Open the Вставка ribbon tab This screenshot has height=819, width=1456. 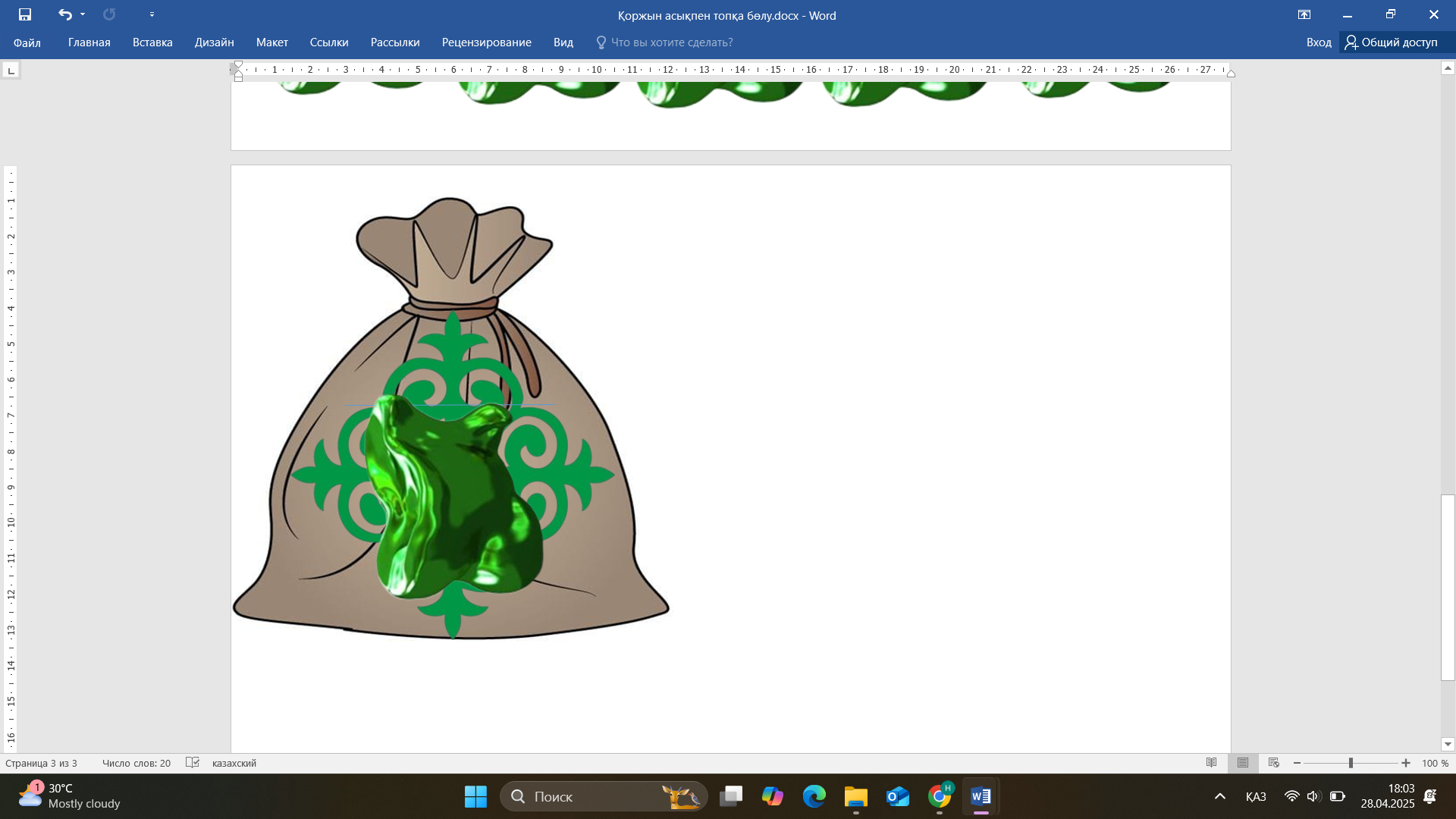click(152, 42)
